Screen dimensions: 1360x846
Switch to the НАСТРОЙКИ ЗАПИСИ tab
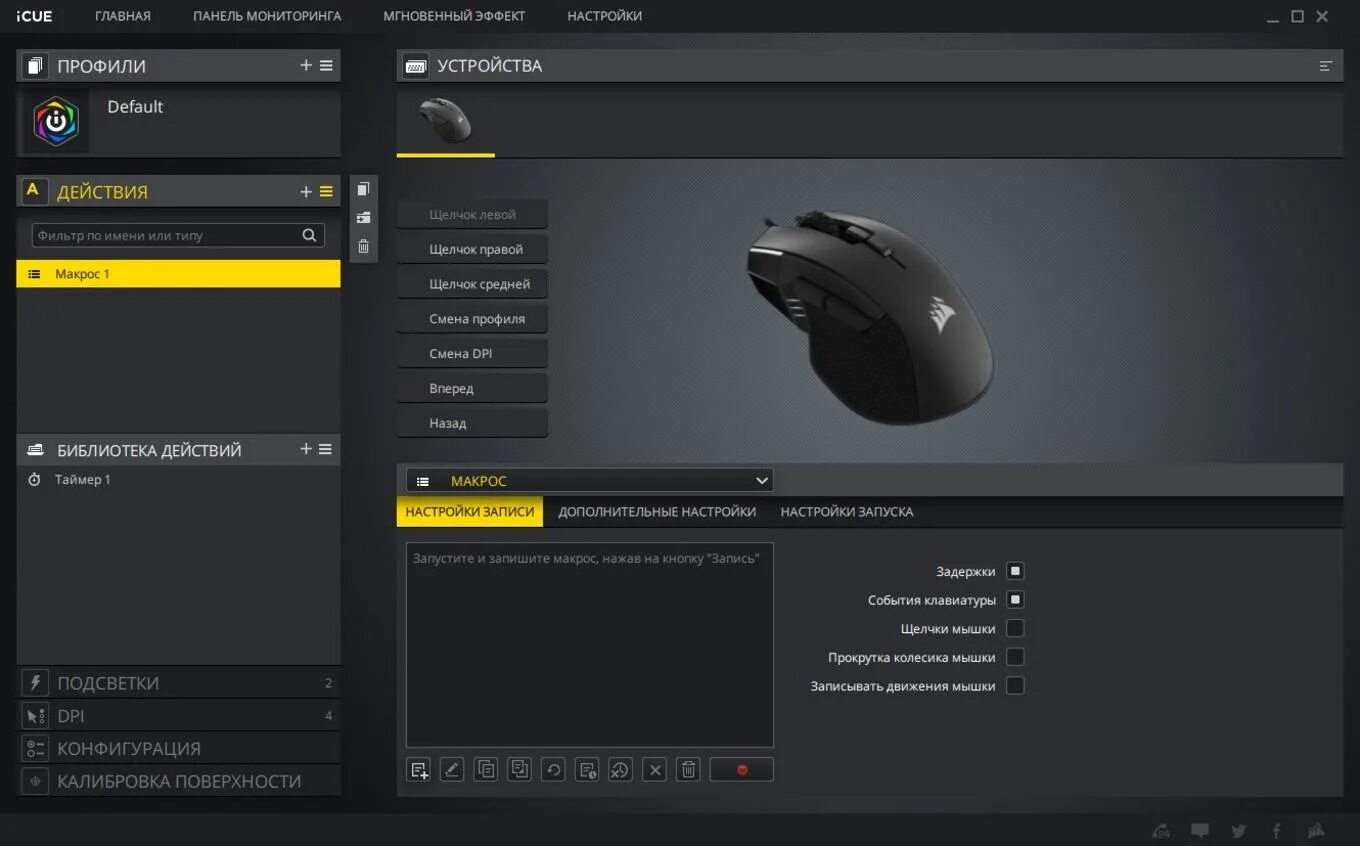[470, 511]
